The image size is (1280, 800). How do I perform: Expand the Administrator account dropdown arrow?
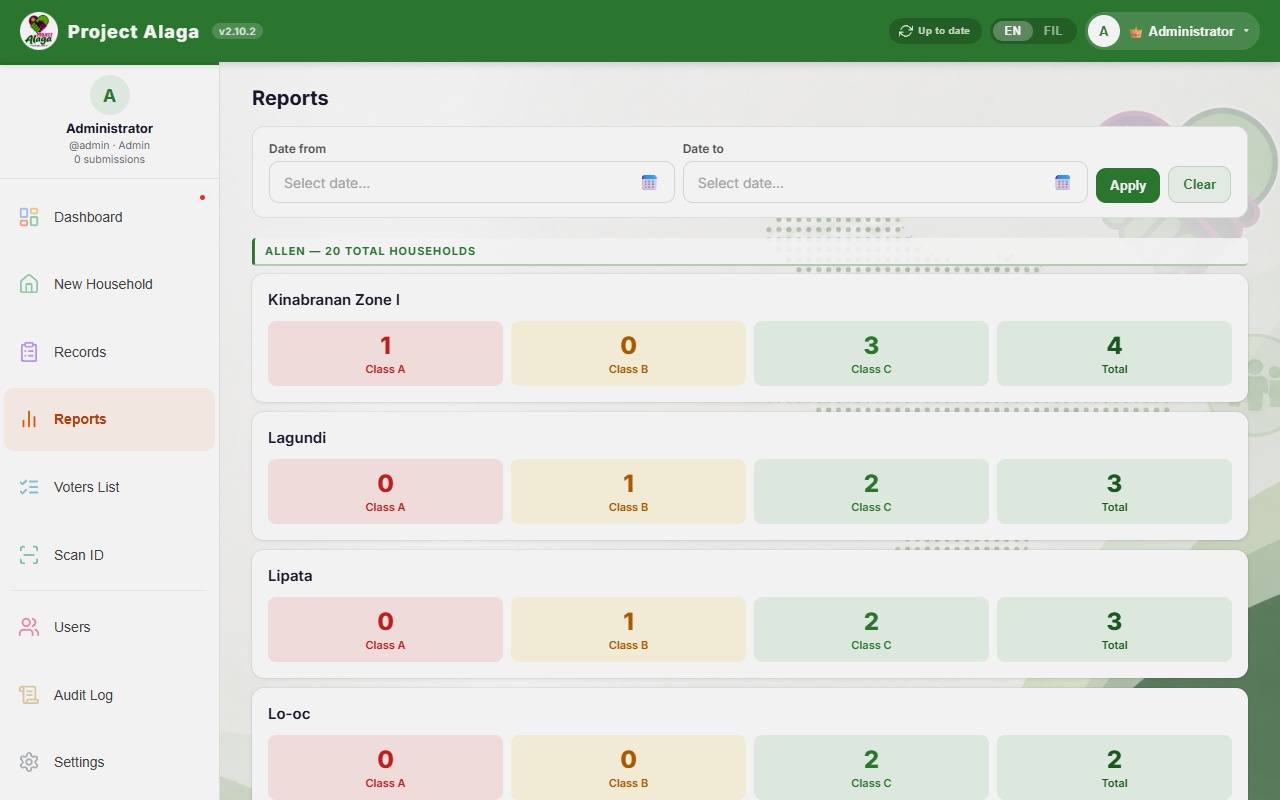click(x=1246, y=31)
